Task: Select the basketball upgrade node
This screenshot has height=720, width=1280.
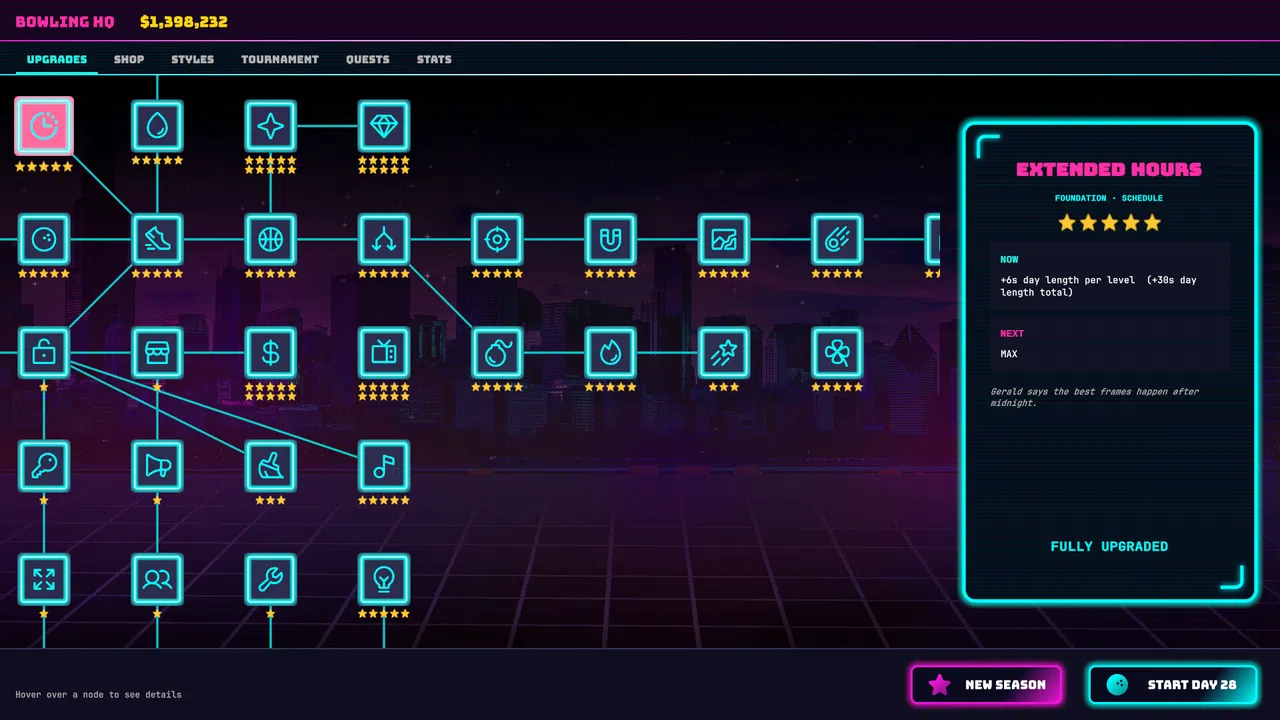Action: 270,239
